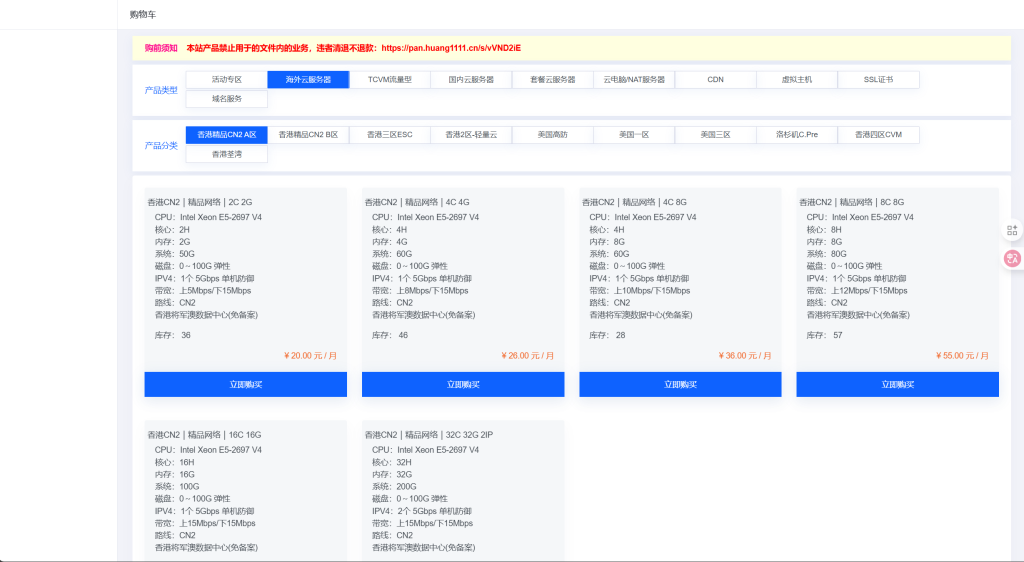This screenshot has width=1024, height=562.
Task: Click the 购前须知 notice label
Action: click(x=161, y=48)
